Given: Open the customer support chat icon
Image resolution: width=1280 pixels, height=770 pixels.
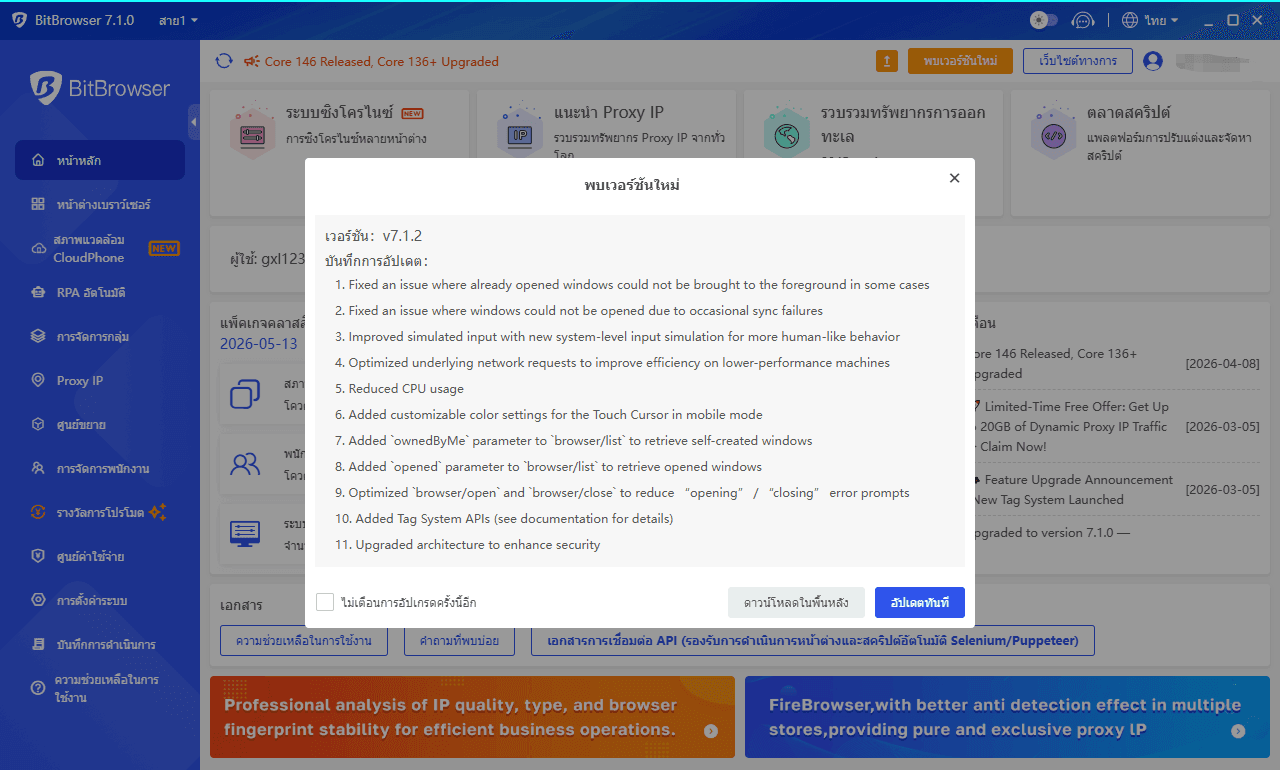Looking at the screenshot, I should click(1082, 20).
